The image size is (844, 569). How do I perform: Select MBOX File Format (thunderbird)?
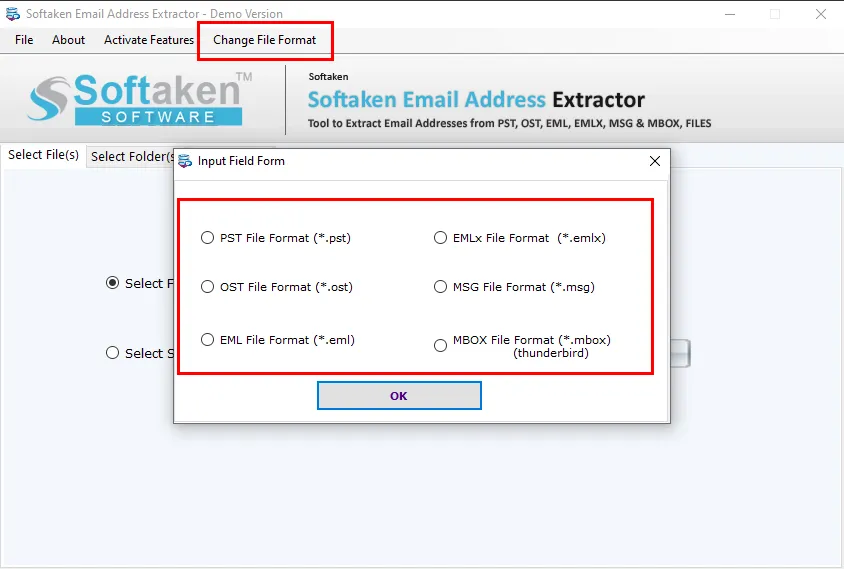[x=440, y=346]
